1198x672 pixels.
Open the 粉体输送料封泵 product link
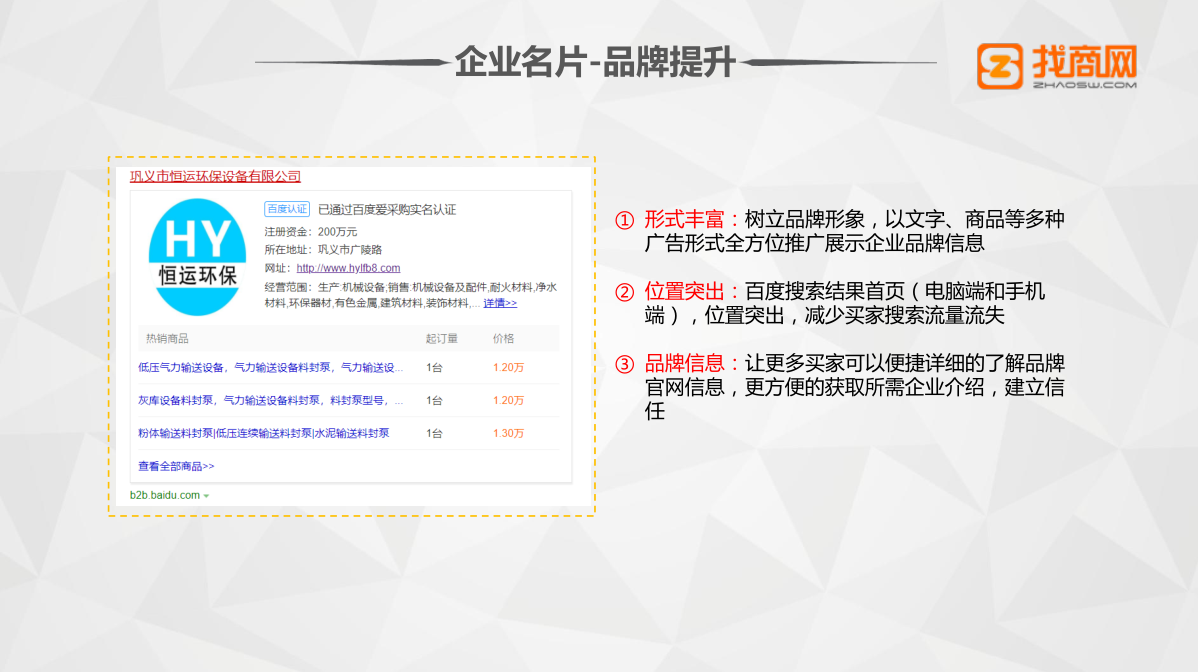point(263,433)
